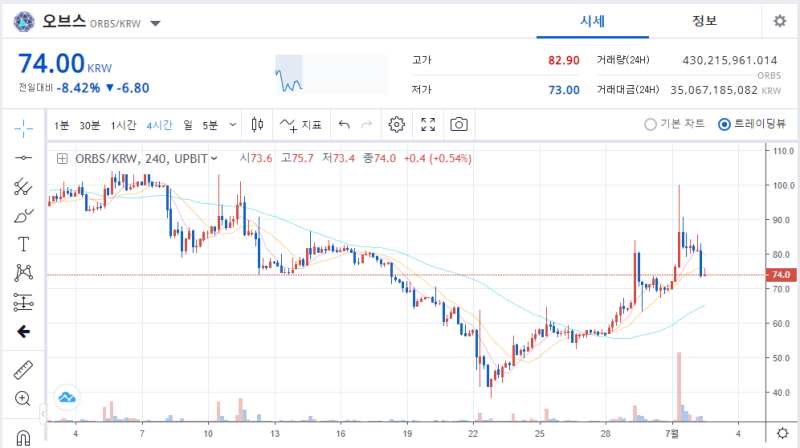
Task: Open the ORBS/KRW market dropdown arrow
Action: [156, 23]
